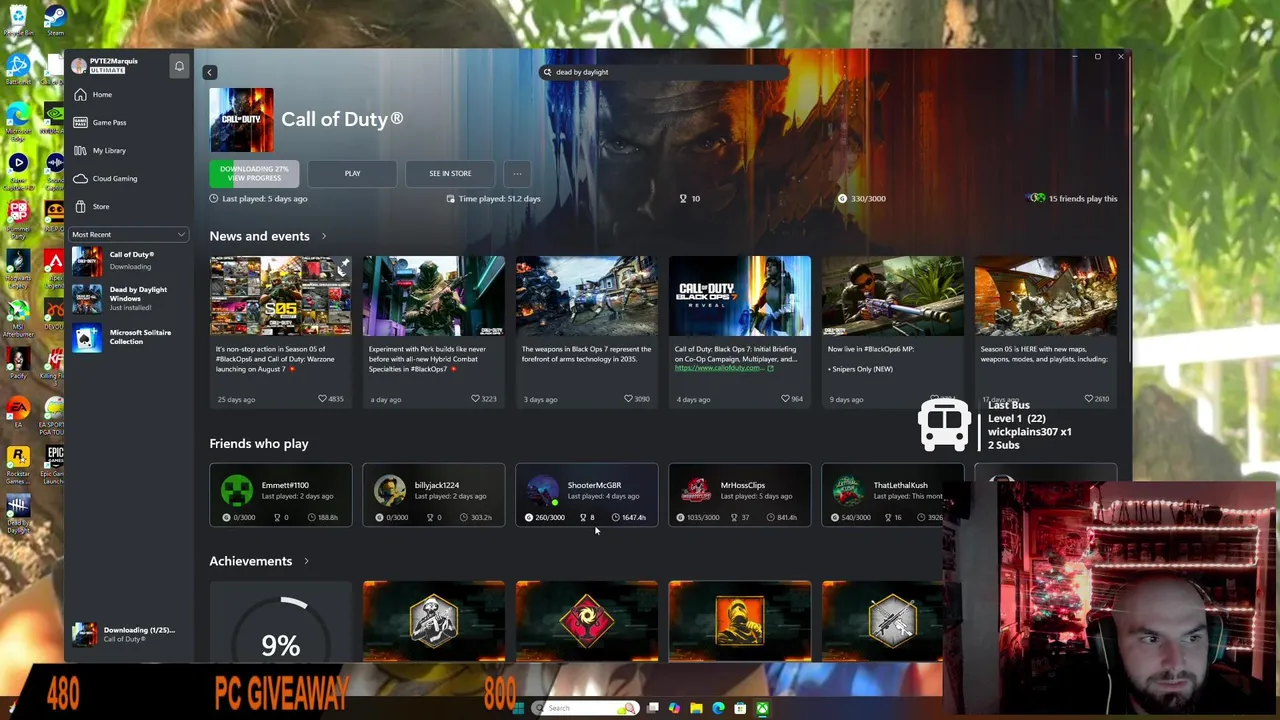The width and height of the screenshot is (1280, 720).
Task: Click the 15 friends play this link
Action: pos(1073,198)
